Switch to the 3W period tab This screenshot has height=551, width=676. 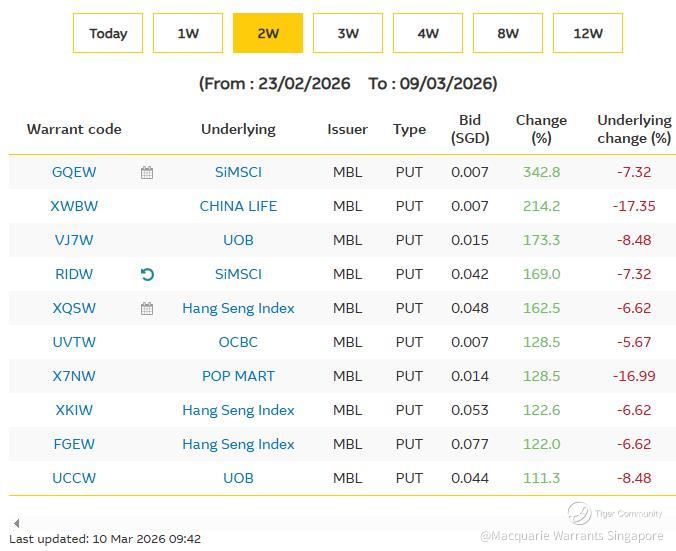[348, 33]
